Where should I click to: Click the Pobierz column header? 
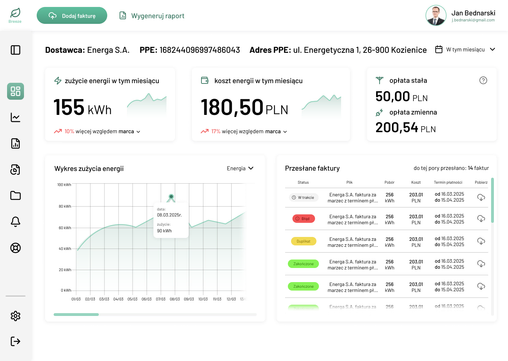pyautogui.click(x=481, y=182)
